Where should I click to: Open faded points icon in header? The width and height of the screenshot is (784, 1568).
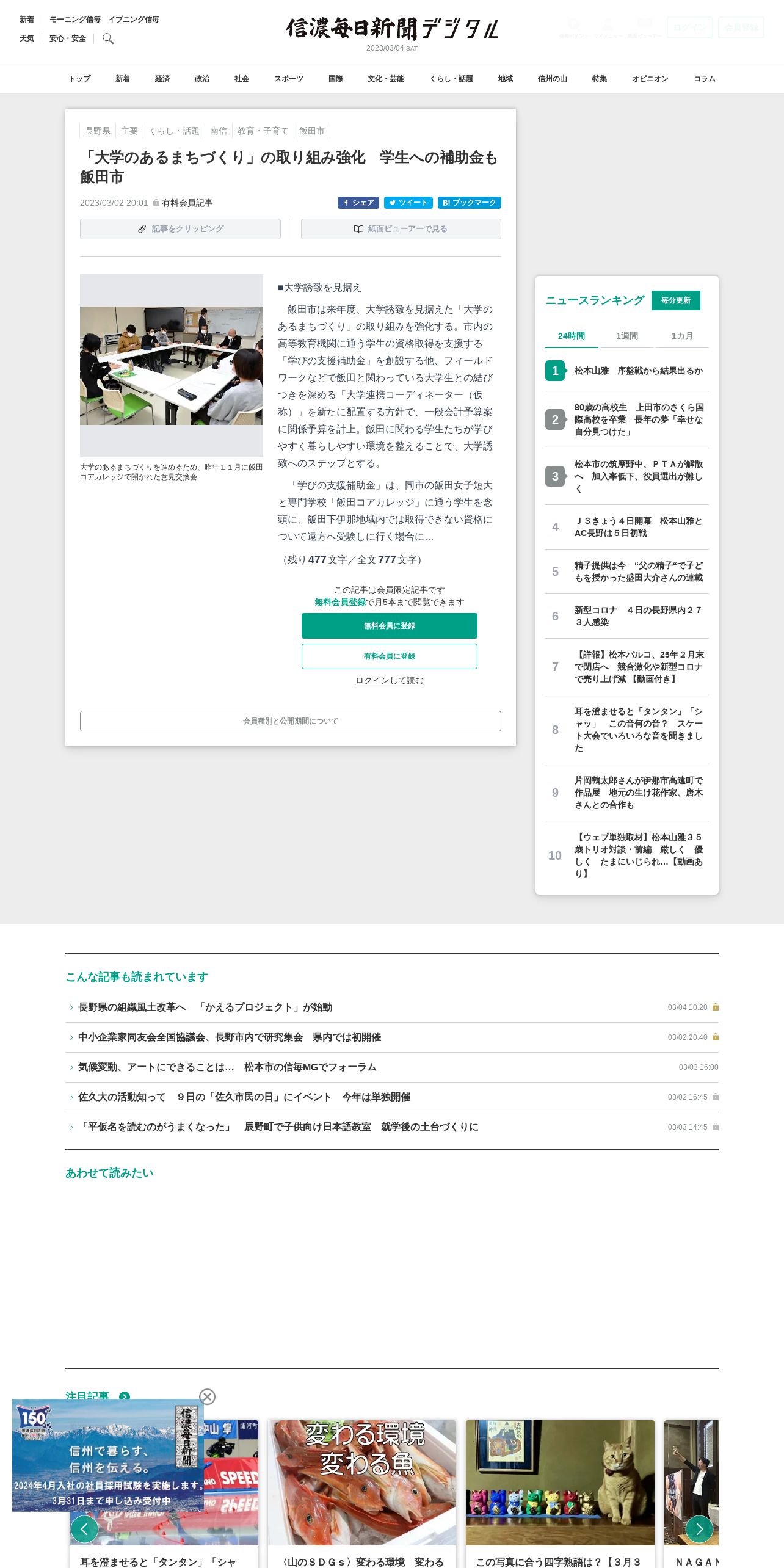574,27
